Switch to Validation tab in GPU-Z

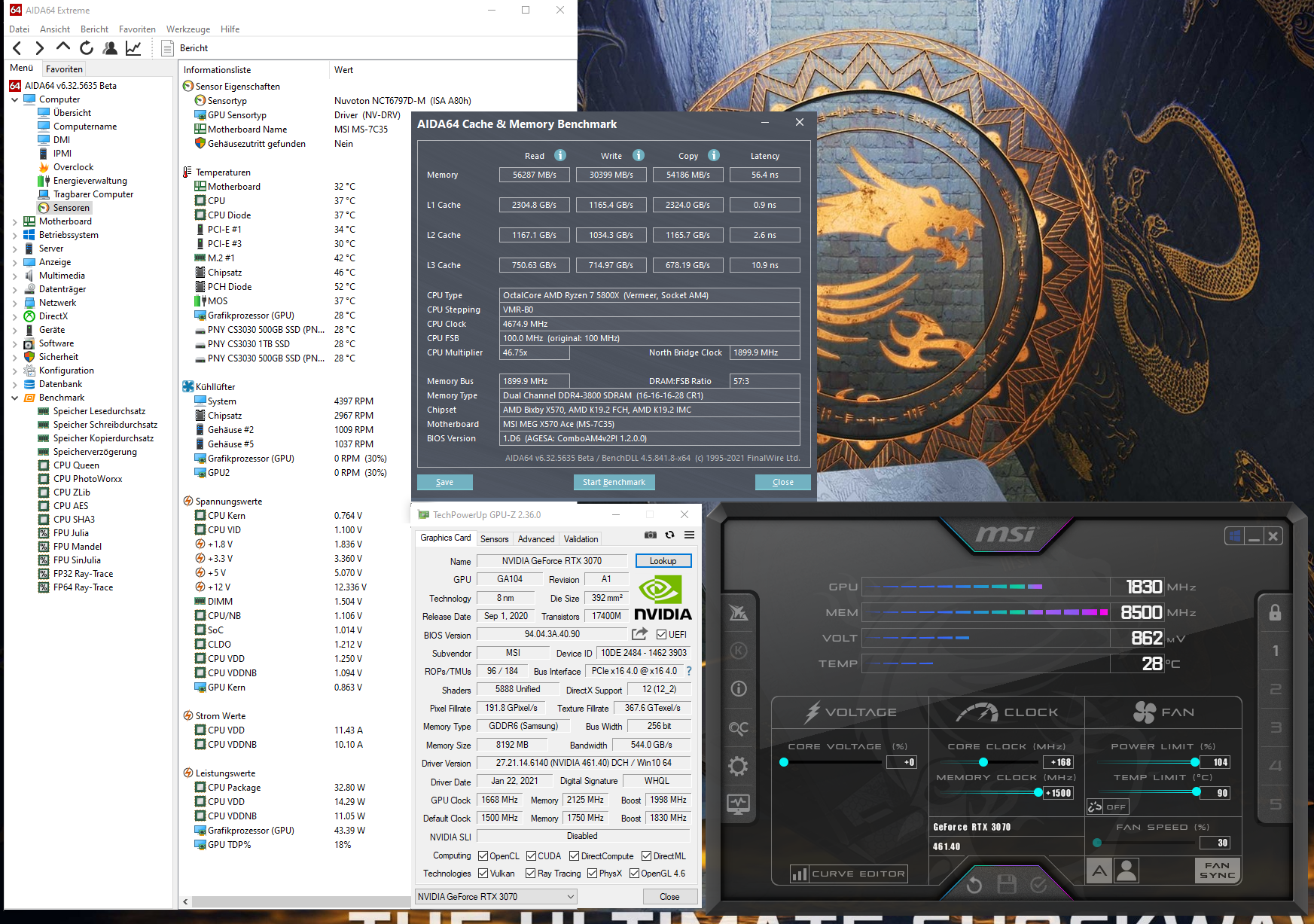point(581,538)
